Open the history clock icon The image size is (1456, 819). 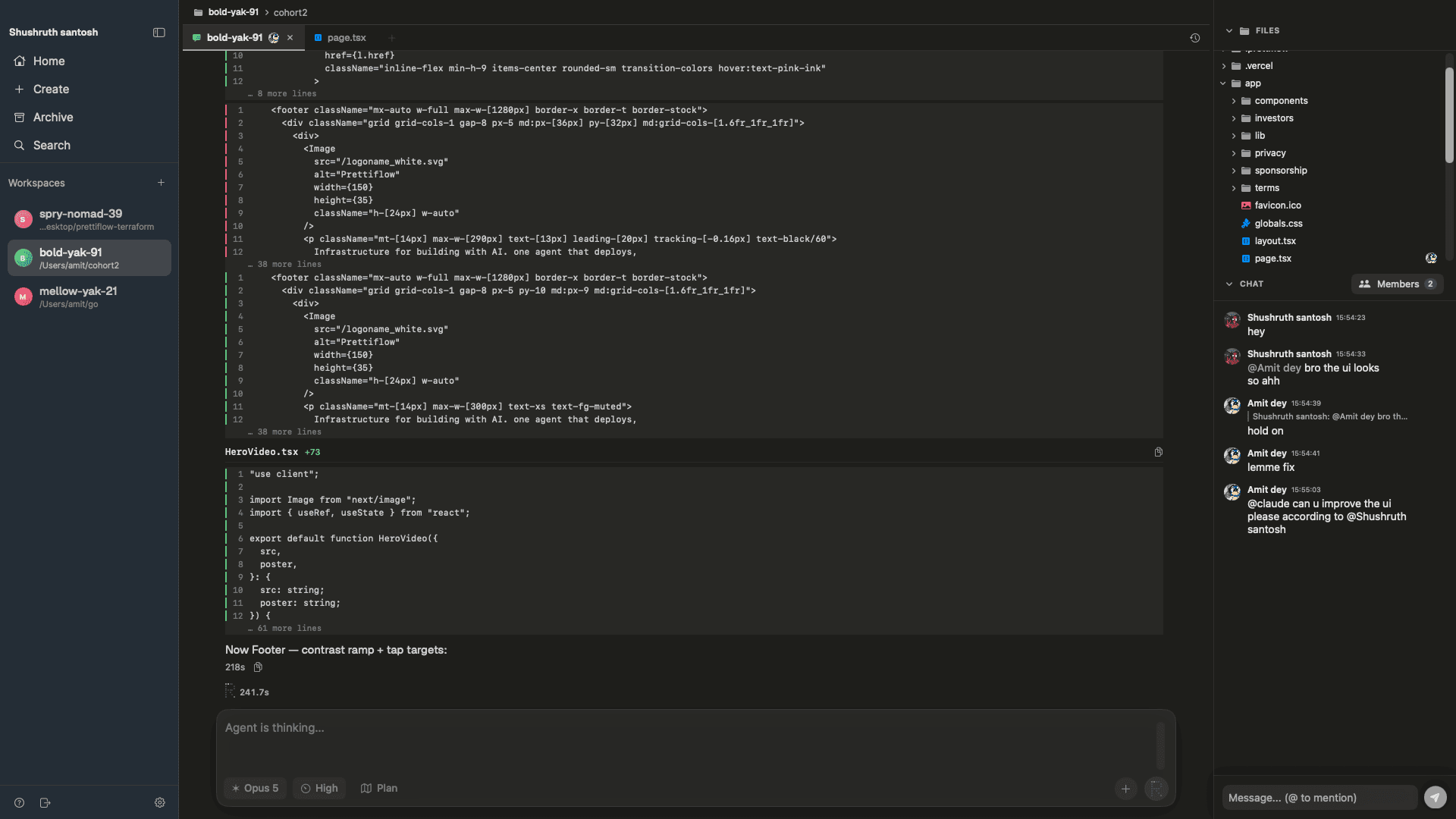click(1194, 38)
